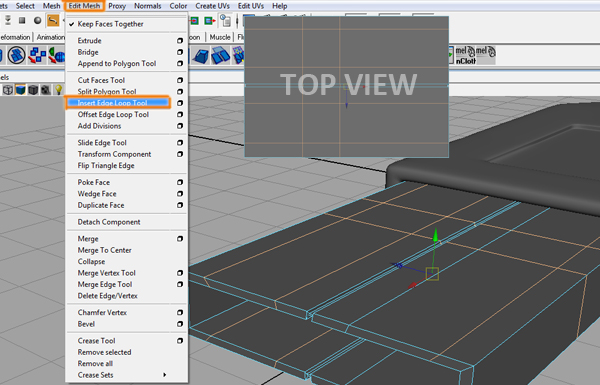Open the Slide Edge Tool option box
This screenshot has width=600, height=385.
pyautogui.click(x=180, y=143)
